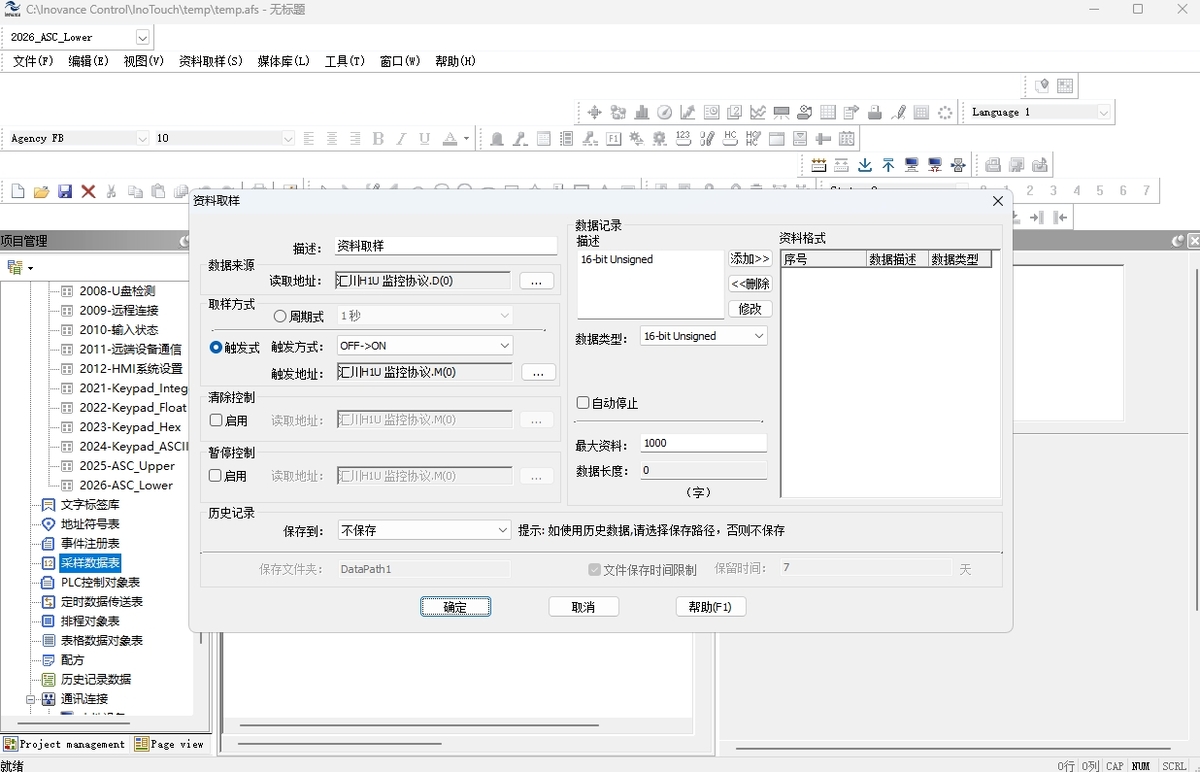This screenshot has width=1200, height=772.
Task: Open the 工具(T) menu
Action: coord(345,61)
